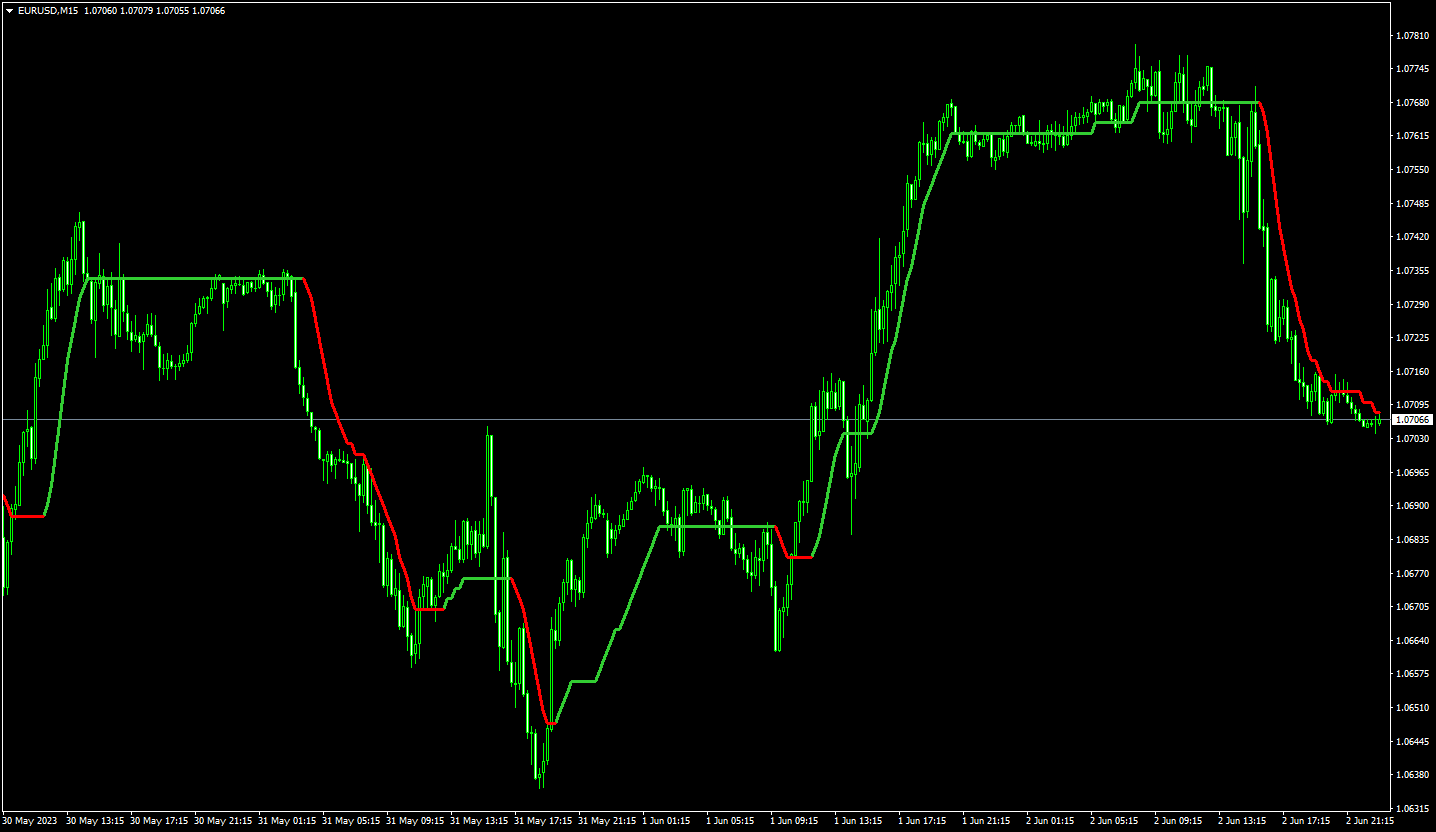The height and width of the screenshot is (832, 1436).
Task: Click time axis label "30 May 21:15"
Action: (223, 821)
